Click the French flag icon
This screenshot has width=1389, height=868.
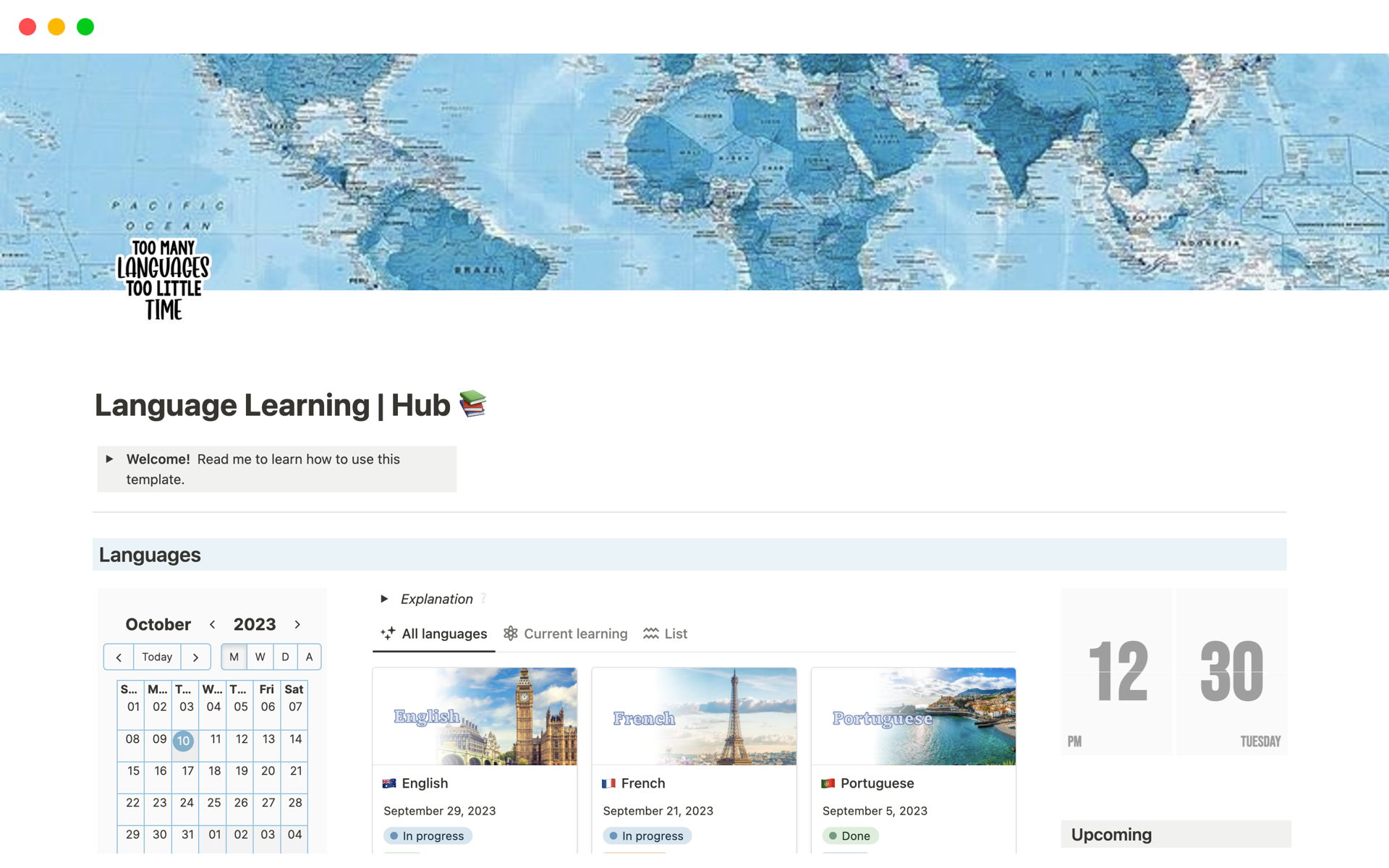tap(608, 783)
